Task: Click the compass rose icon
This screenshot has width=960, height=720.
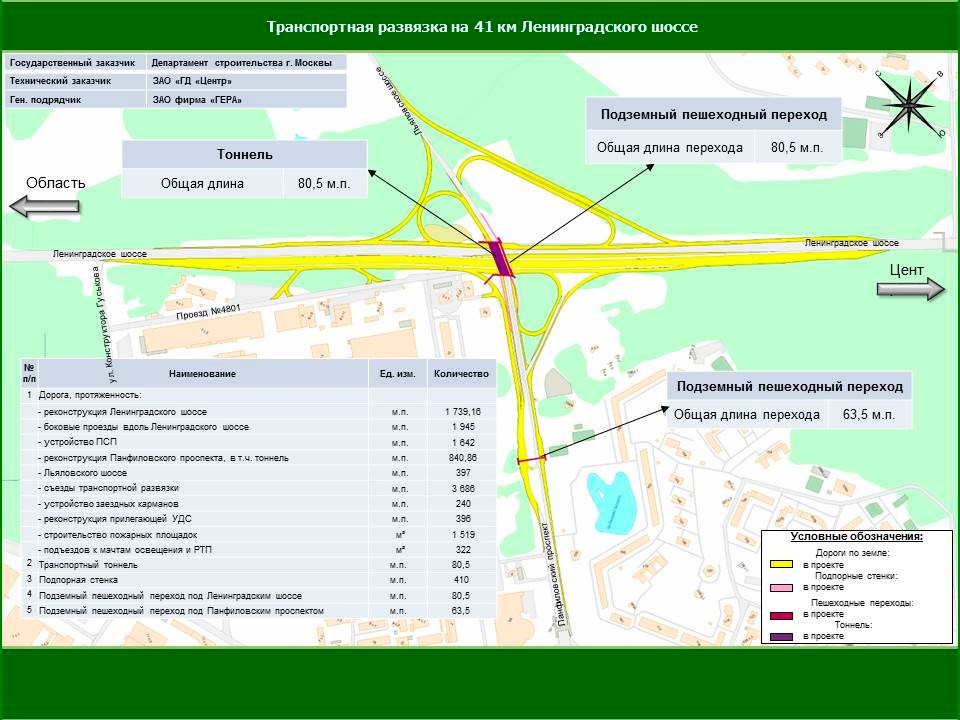Action: pyautogui.click(x=910, y=105)
